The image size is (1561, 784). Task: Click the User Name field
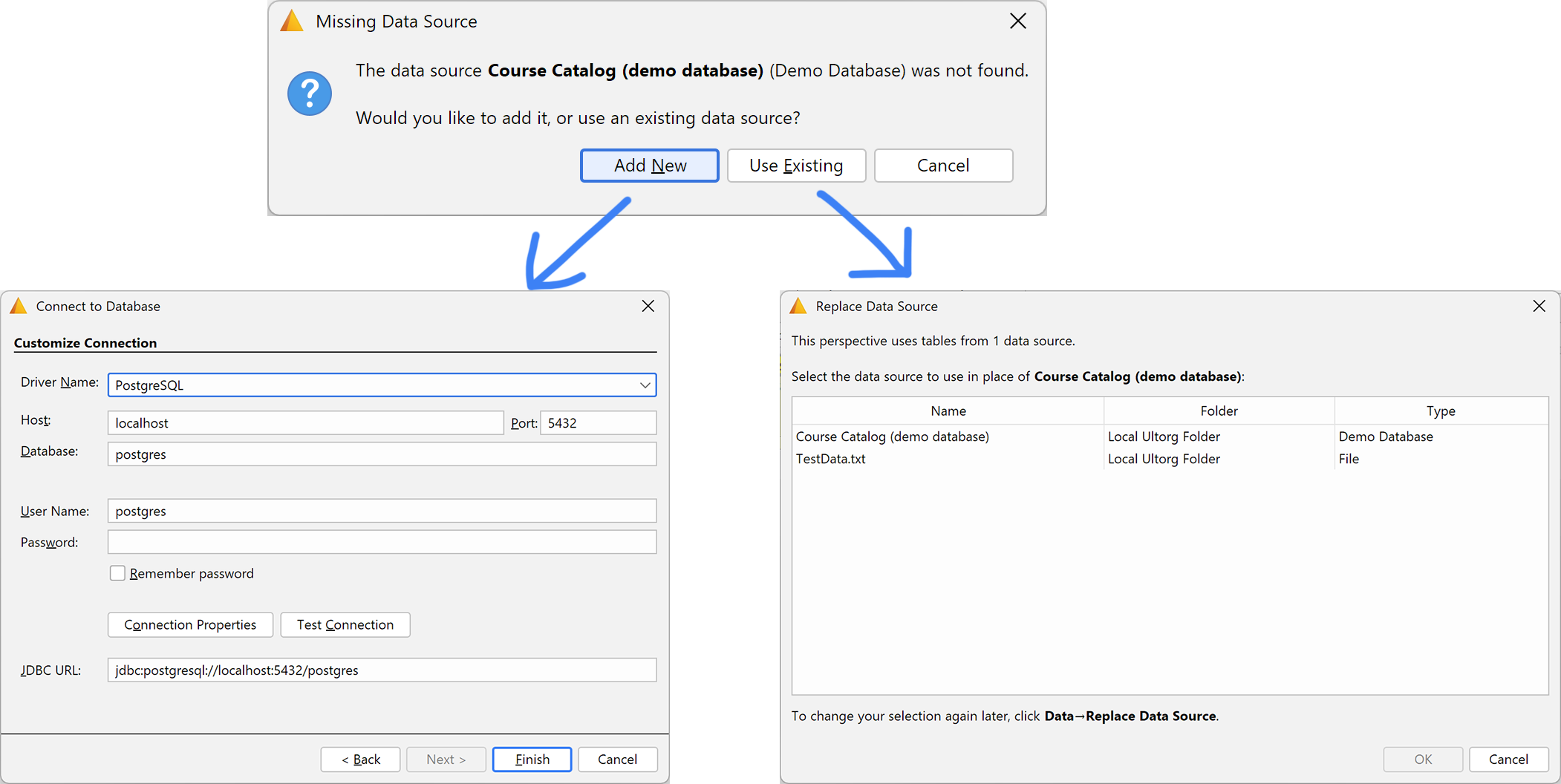point(382,511)
